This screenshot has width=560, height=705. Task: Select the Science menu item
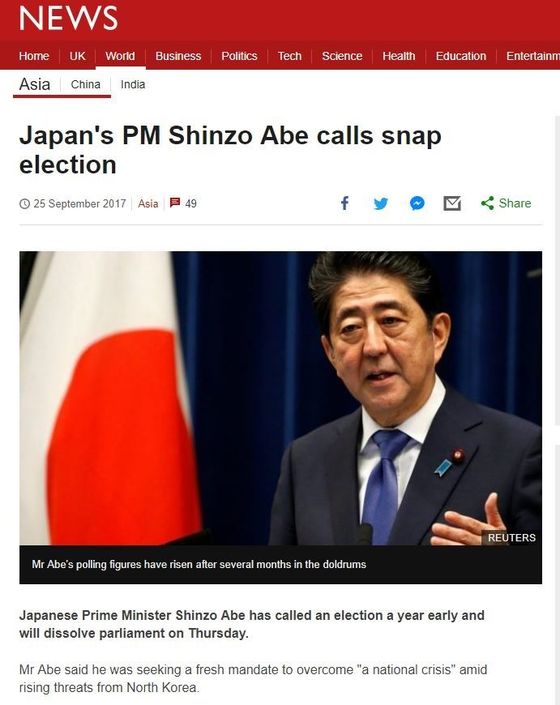coord(342,56)
